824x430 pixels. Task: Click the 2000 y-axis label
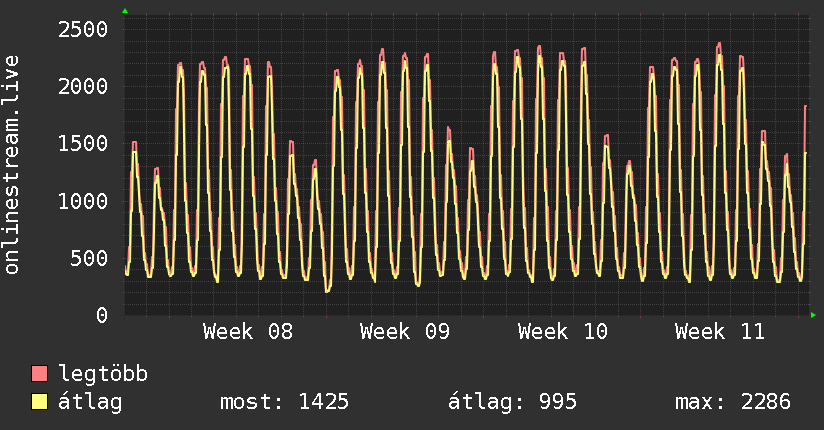point(83,87)
